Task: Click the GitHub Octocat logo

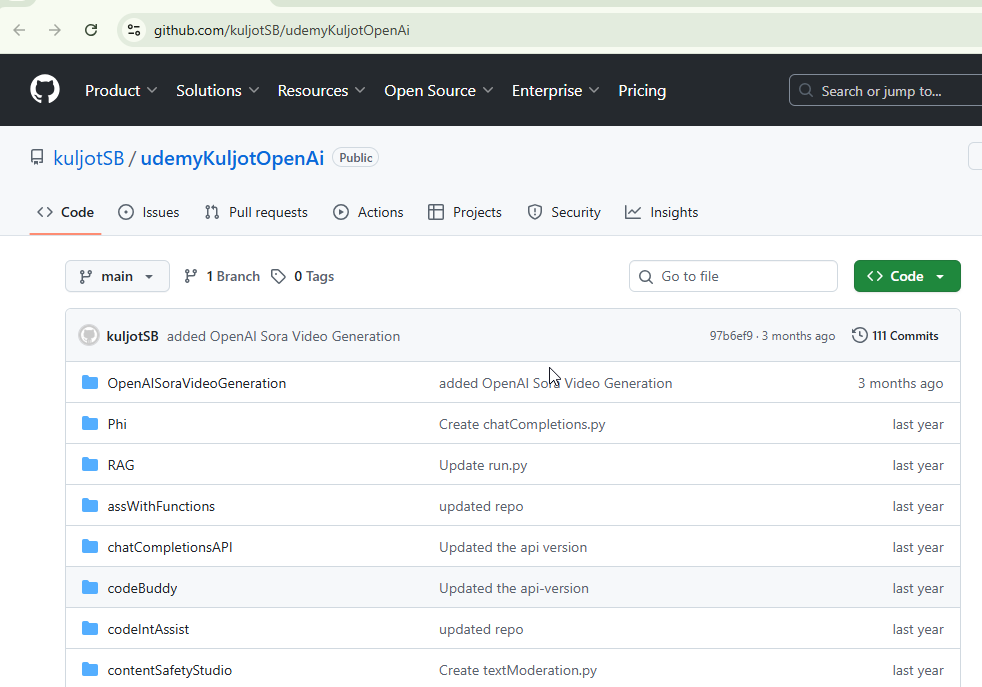Action: 45,90
